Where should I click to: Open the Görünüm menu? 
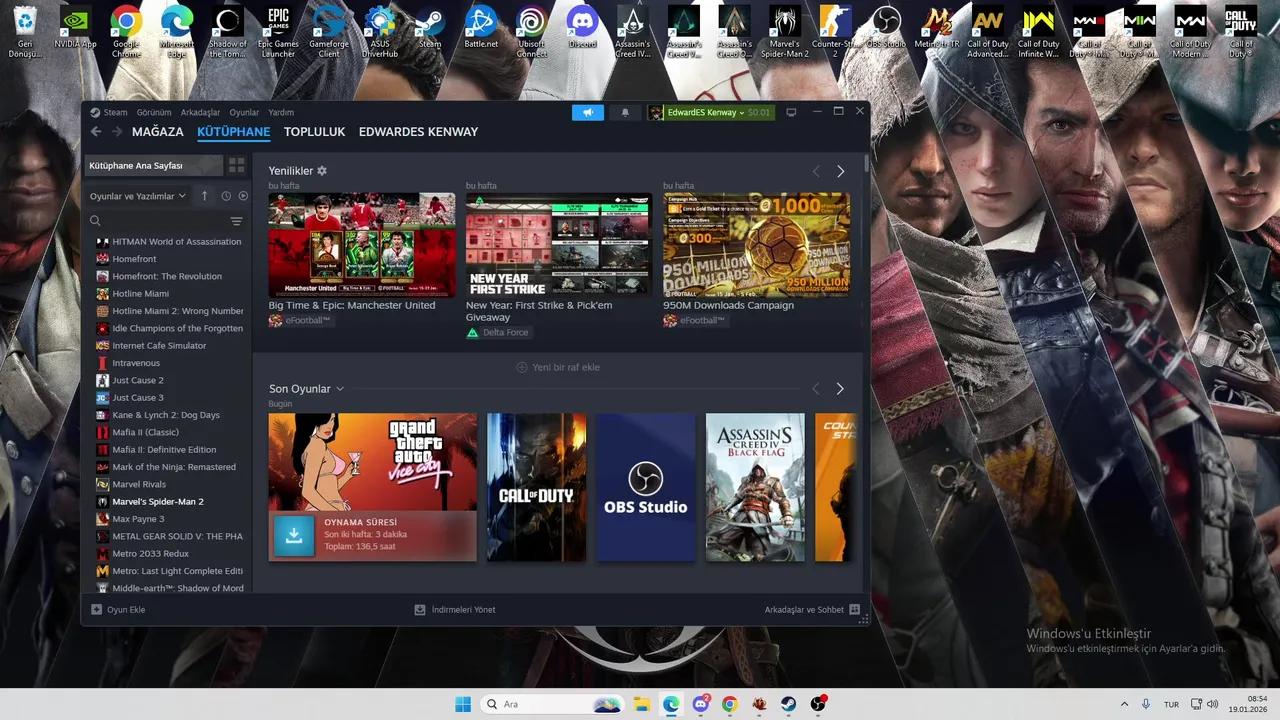click(x=154, y=112)
